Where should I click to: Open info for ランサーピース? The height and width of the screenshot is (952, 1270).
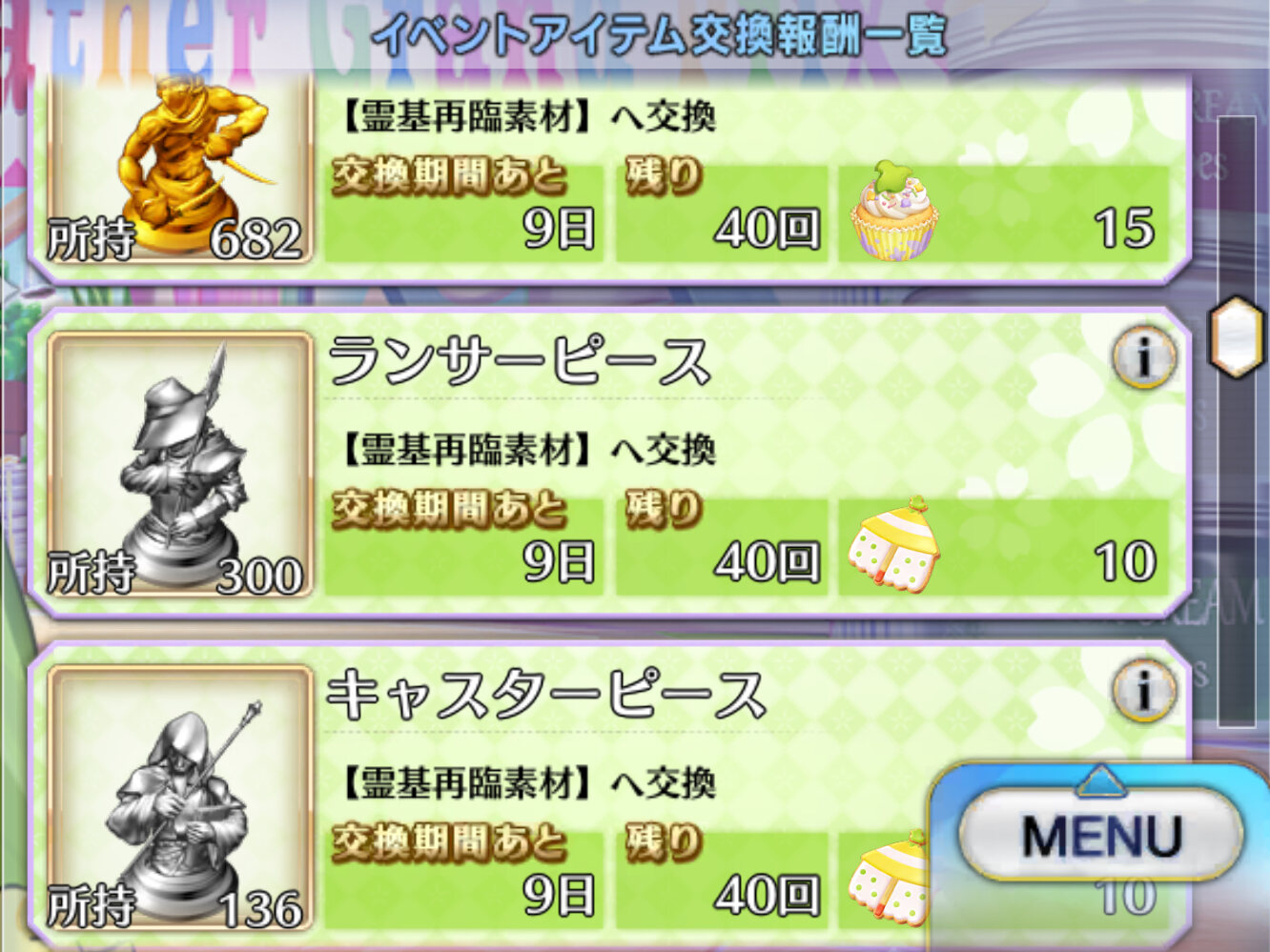pos(1144,356)
